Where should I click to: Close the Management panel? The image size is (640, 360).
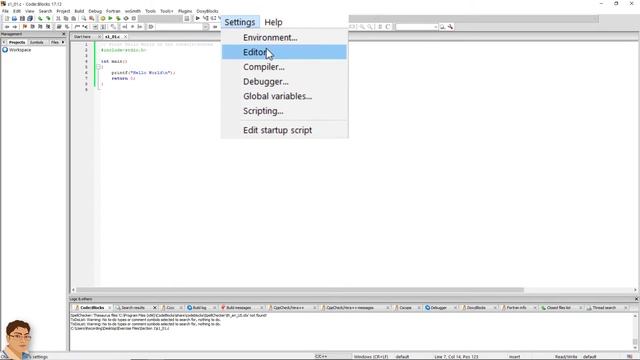[63, 34]
